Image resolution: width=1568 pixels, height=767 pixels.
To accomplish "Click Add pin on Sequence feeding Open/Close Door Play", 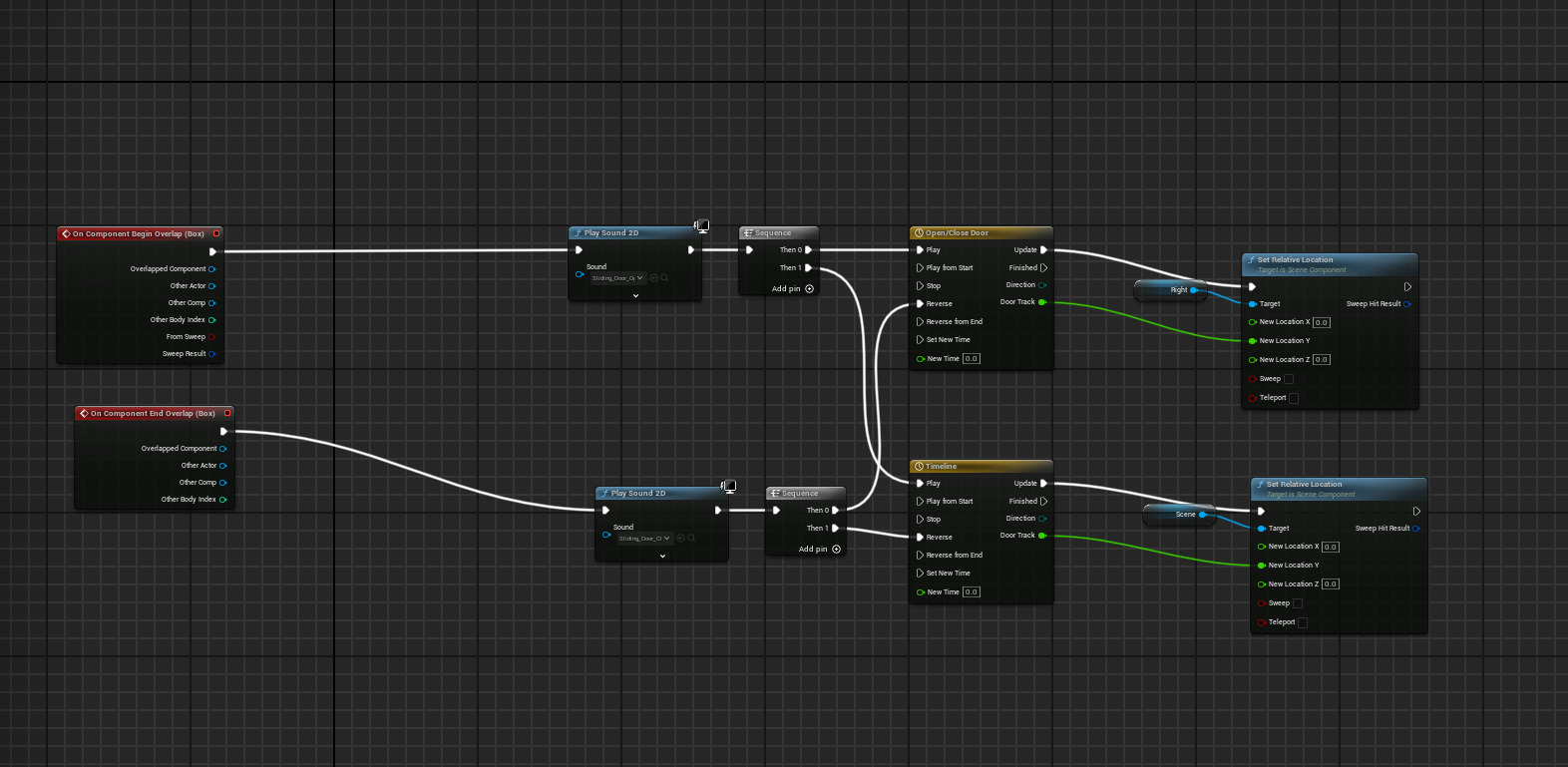I will (793, 289).
